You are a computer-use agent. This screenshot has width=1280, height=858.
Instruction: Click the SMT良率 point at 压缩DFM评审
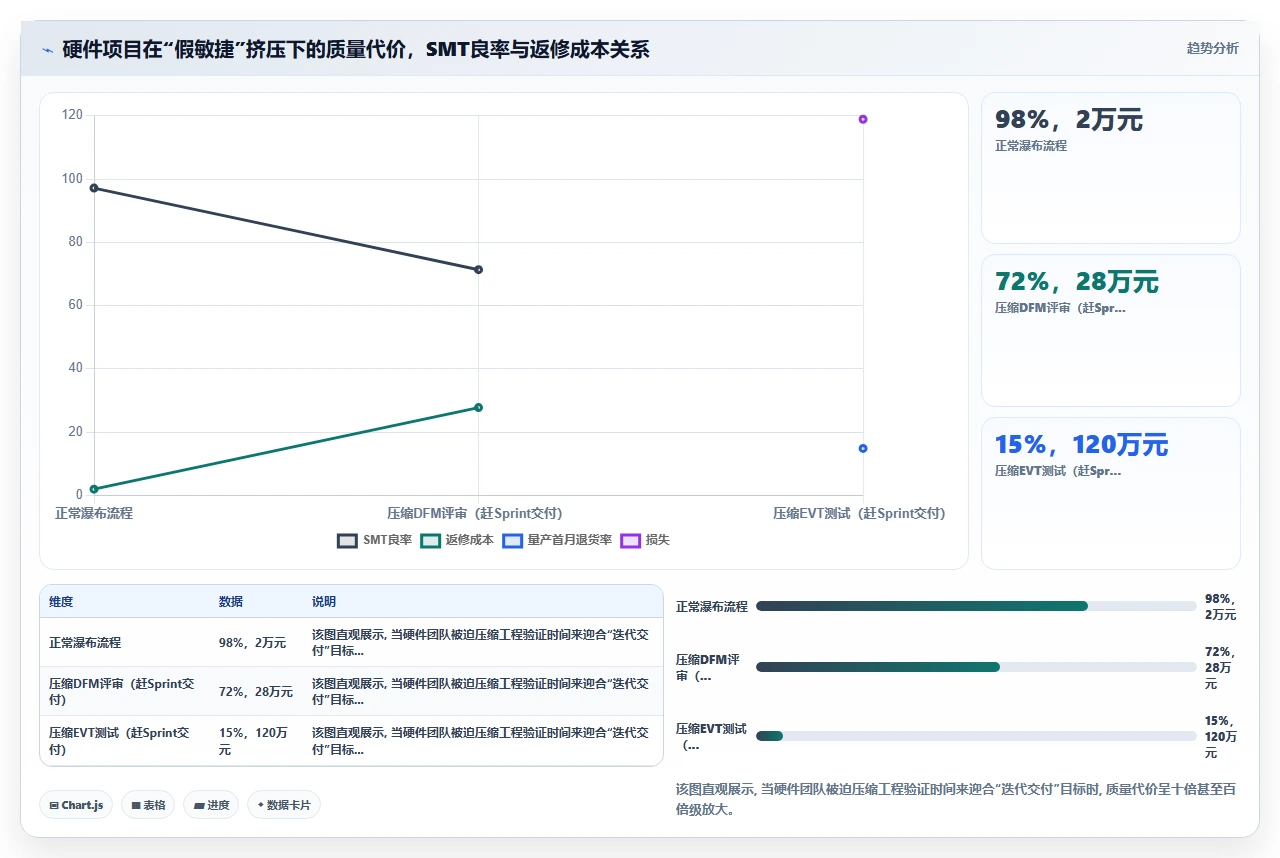(x=478, y=269)
